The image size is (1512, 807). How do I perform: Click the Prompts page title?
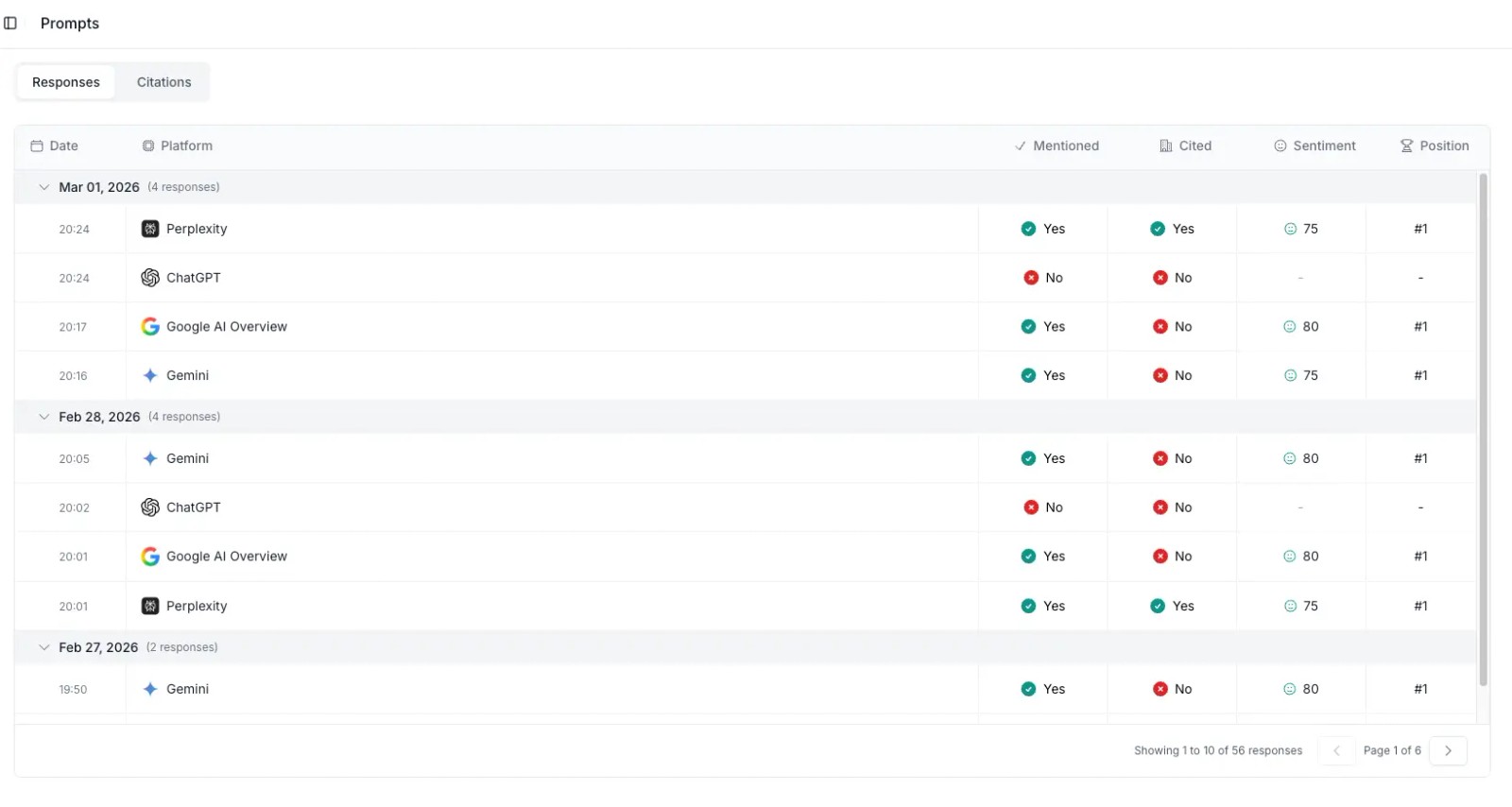click(x=70, y=23)
